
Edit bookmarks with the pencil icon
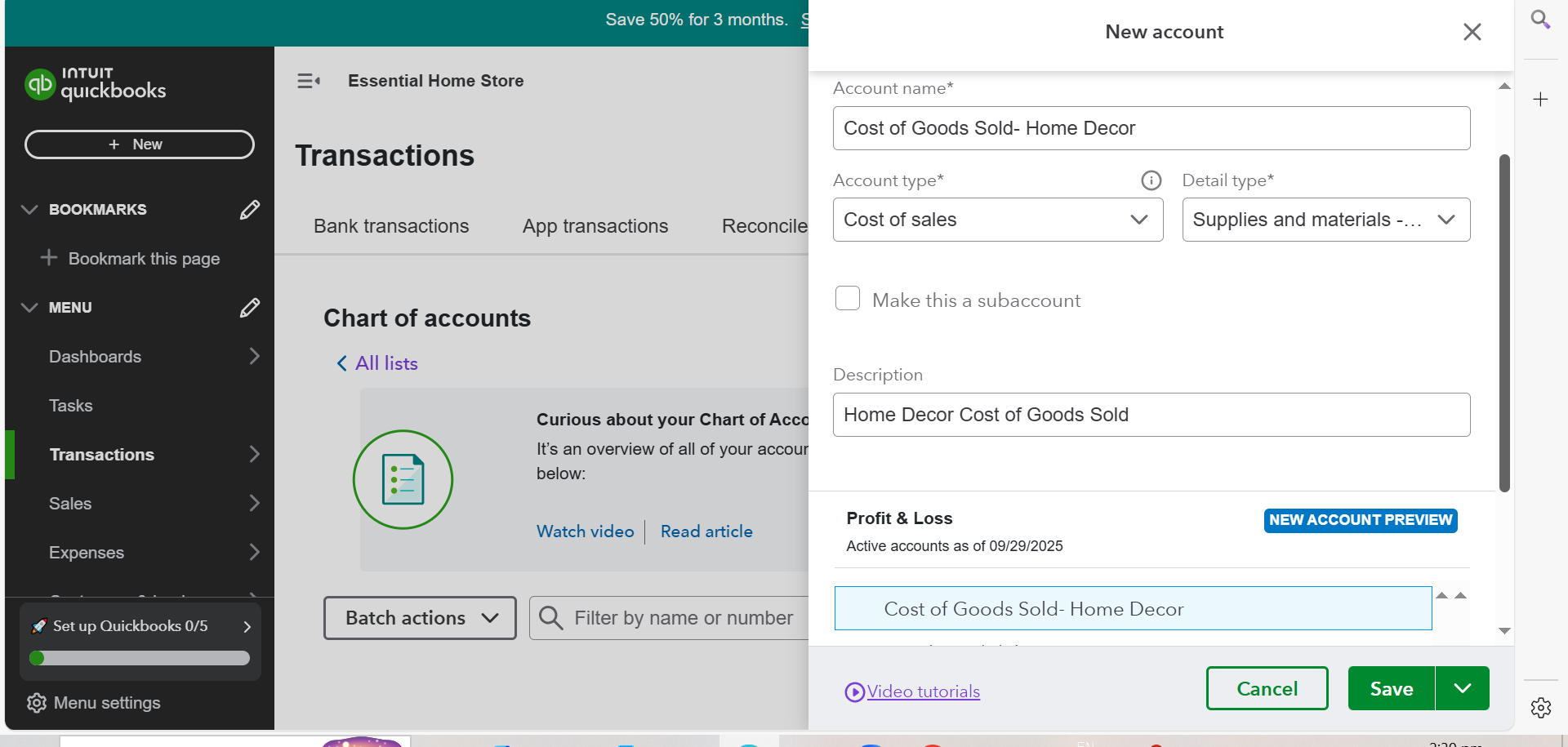point(250,210)
